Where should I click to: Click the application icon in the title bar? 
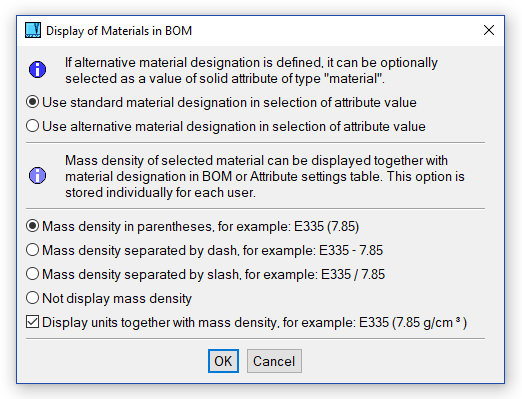[x=33, y=30]
